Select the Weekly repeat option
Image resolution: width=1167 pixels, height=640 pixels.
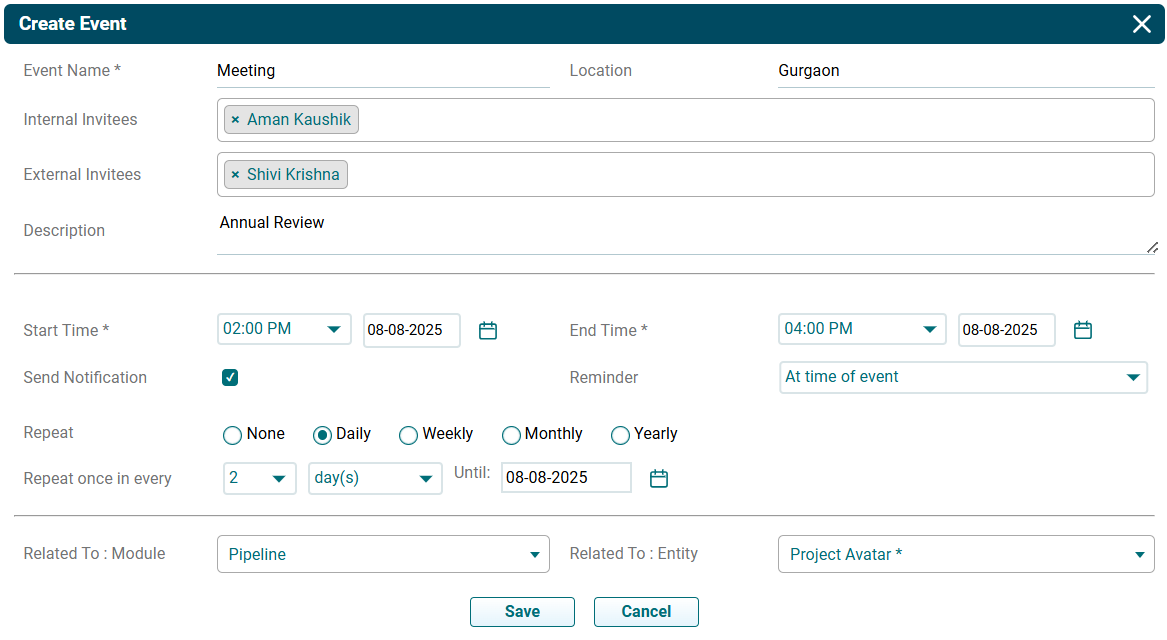(x=408, y=435)
